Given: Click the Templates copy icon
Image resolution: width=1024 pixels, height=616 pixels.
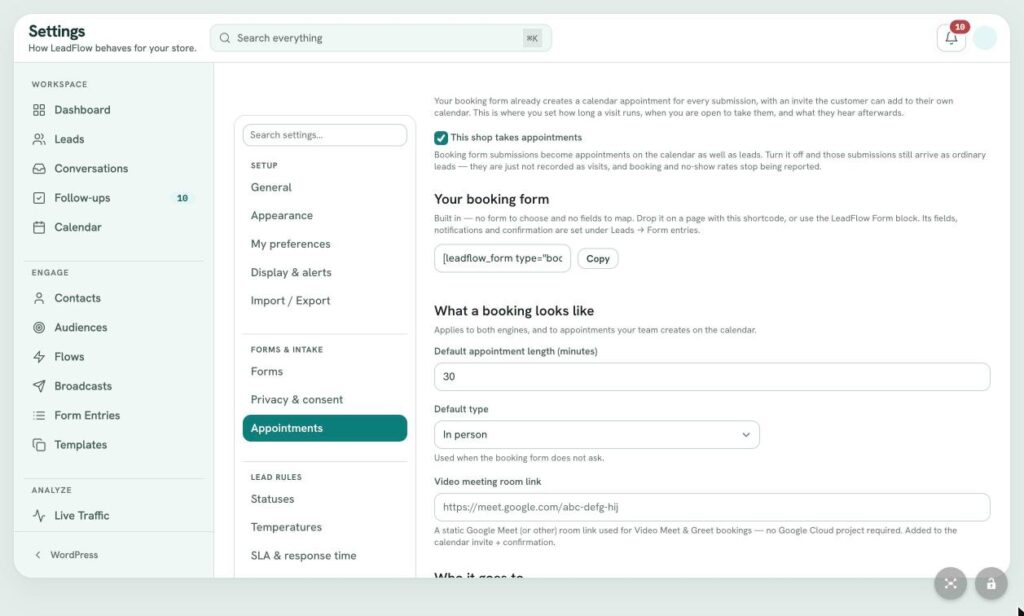Looking at the screenshot, I should [x=39, y=445].
